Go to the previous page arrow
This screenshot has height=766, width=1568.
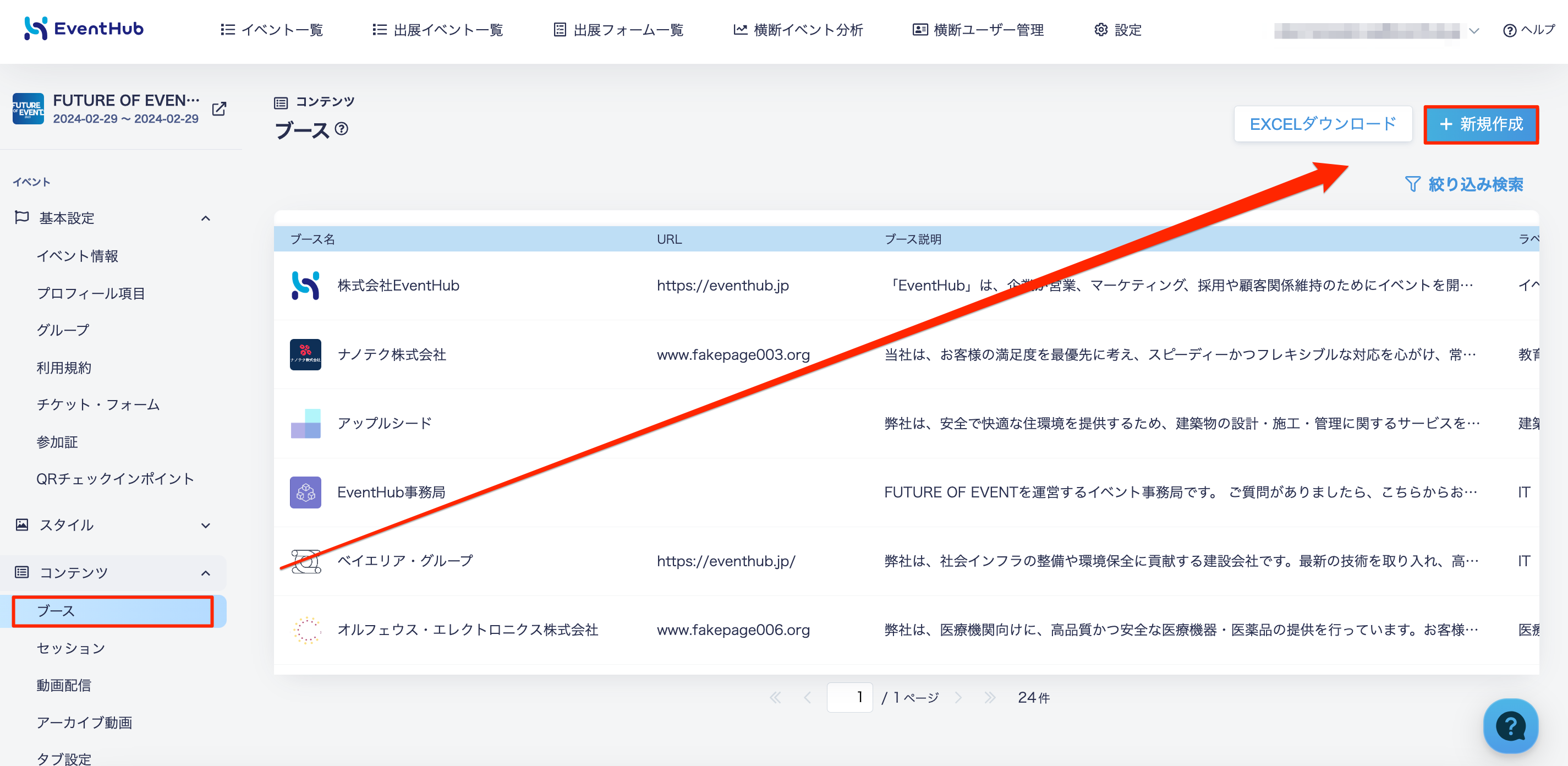click(x=807, y=697)
